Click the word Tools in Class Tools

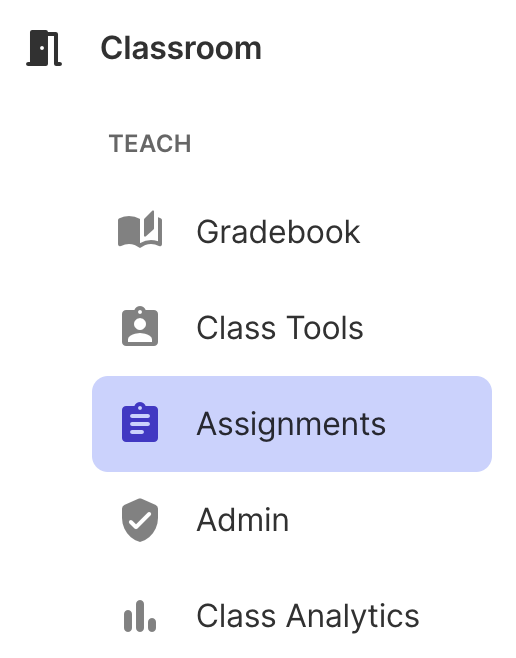[325, 327]
